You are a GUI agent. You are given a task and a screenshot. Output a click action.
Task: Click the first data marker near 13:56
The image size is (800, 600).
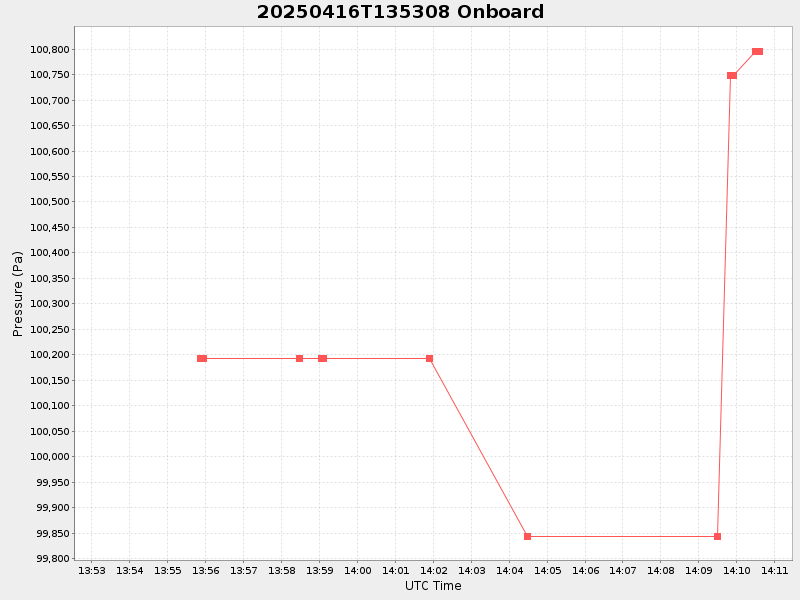pos(202,359)
